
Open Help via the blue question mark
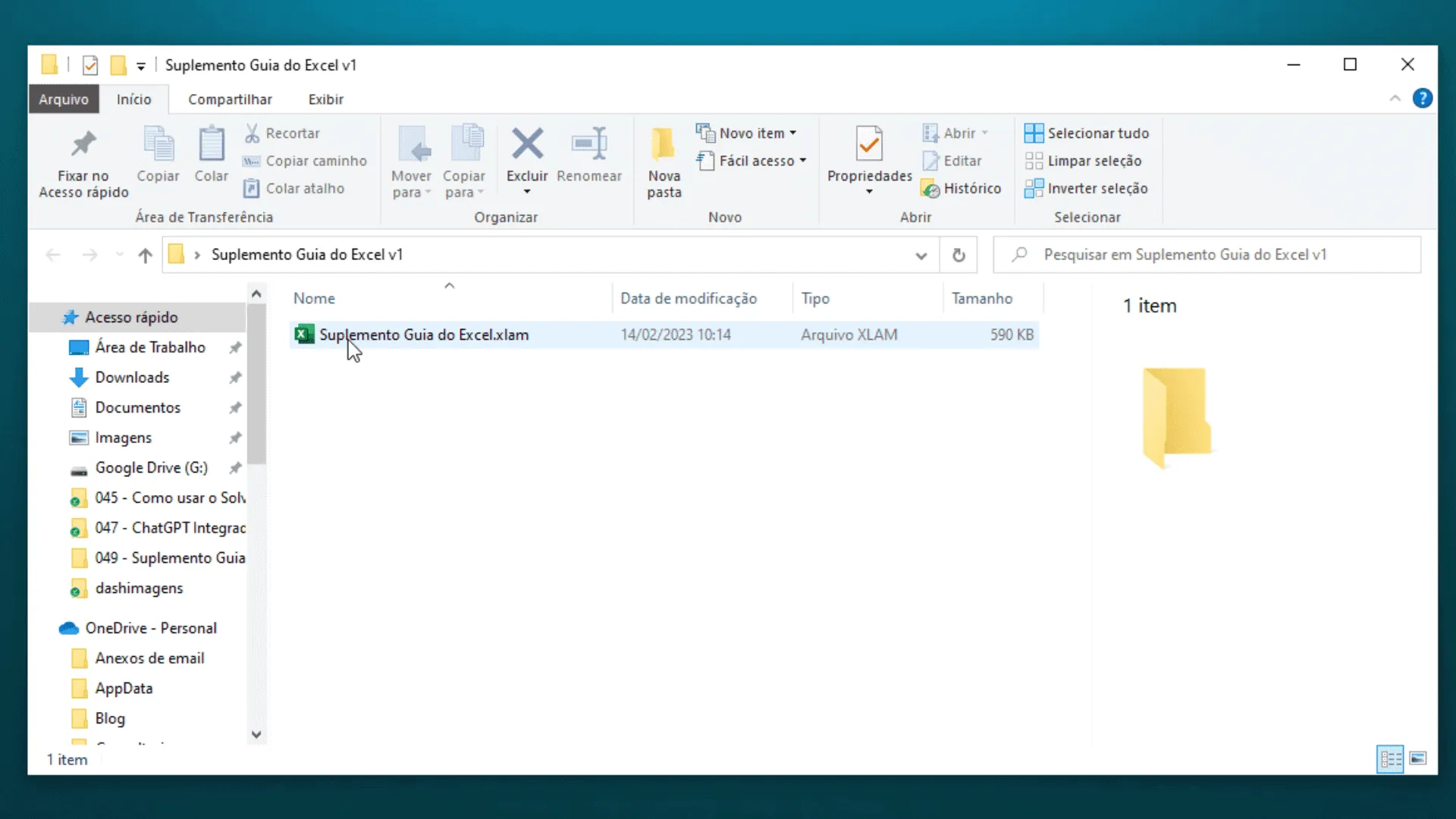(1423, 99)
